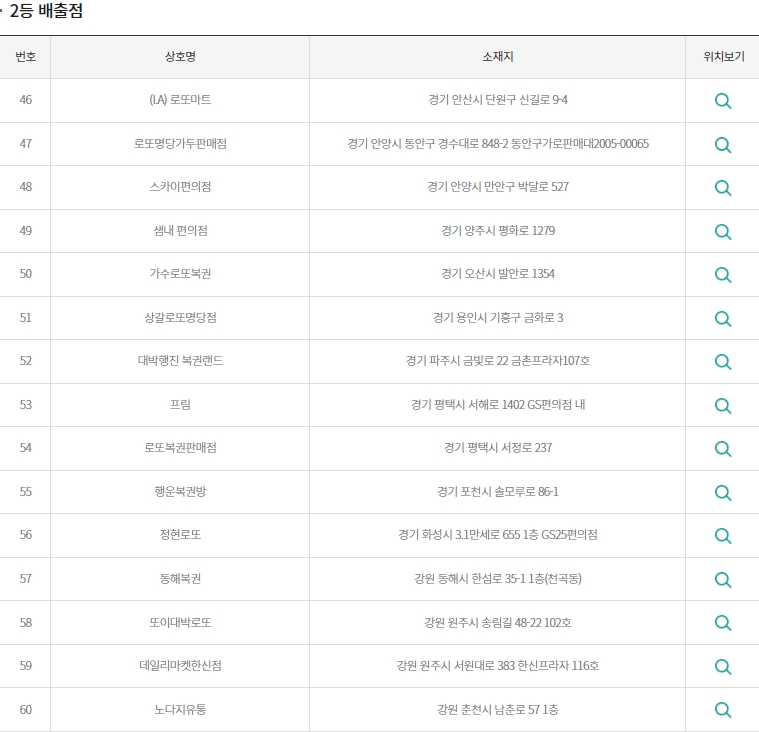Select store name 대박행진 복권랜드

pos(180,361)
